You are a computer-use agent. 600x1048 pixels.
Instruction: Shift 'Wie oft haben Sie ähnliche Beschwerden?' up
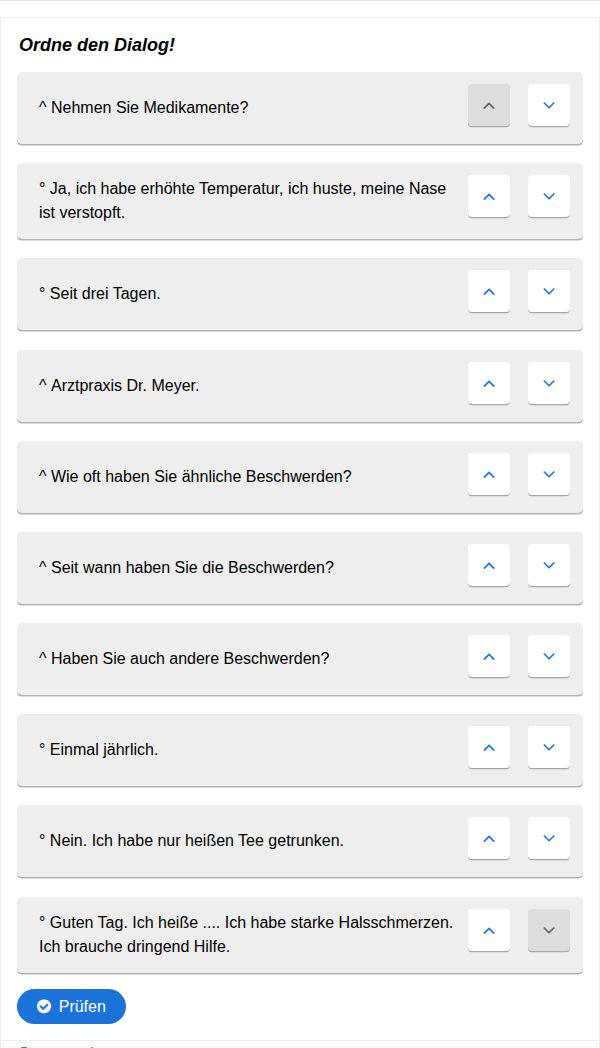pos(489,474)
